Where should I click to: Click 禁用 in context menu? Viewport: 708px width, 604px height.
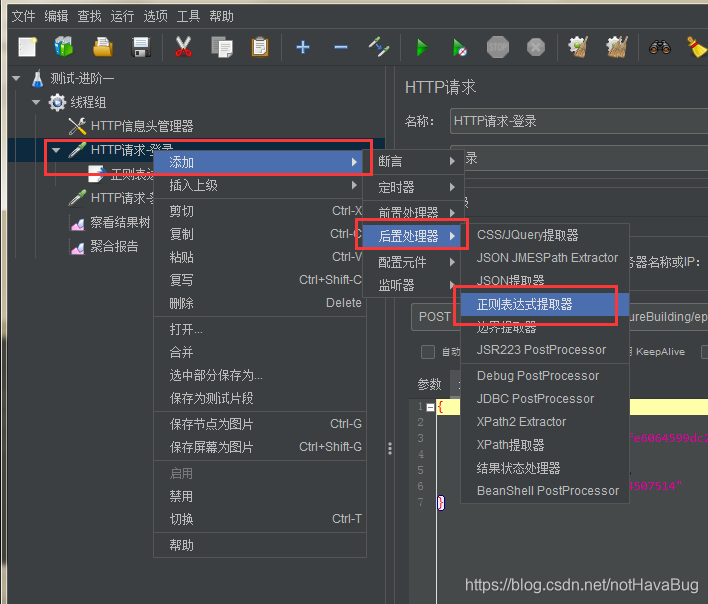tap(259, 496)
